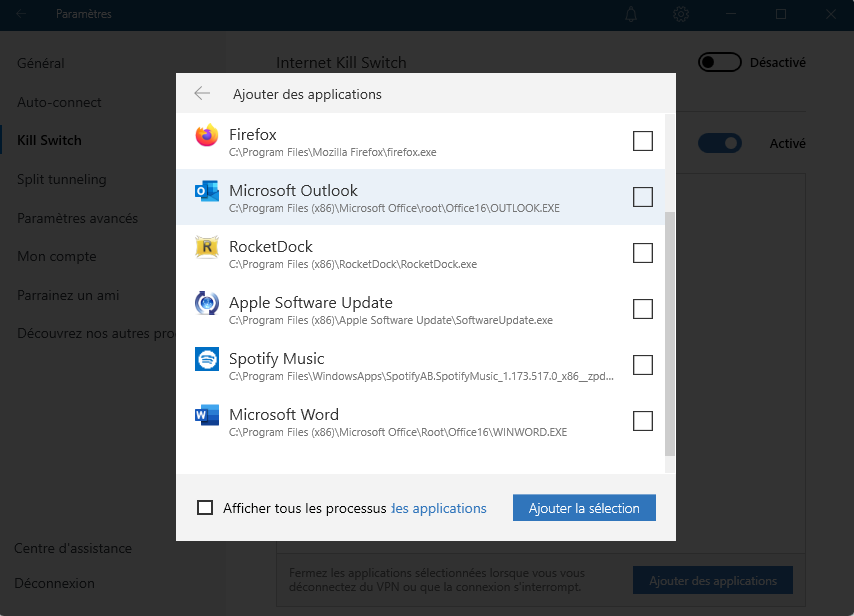
Task: Open the Auto-connect settings tab
Action: point(59,102)
